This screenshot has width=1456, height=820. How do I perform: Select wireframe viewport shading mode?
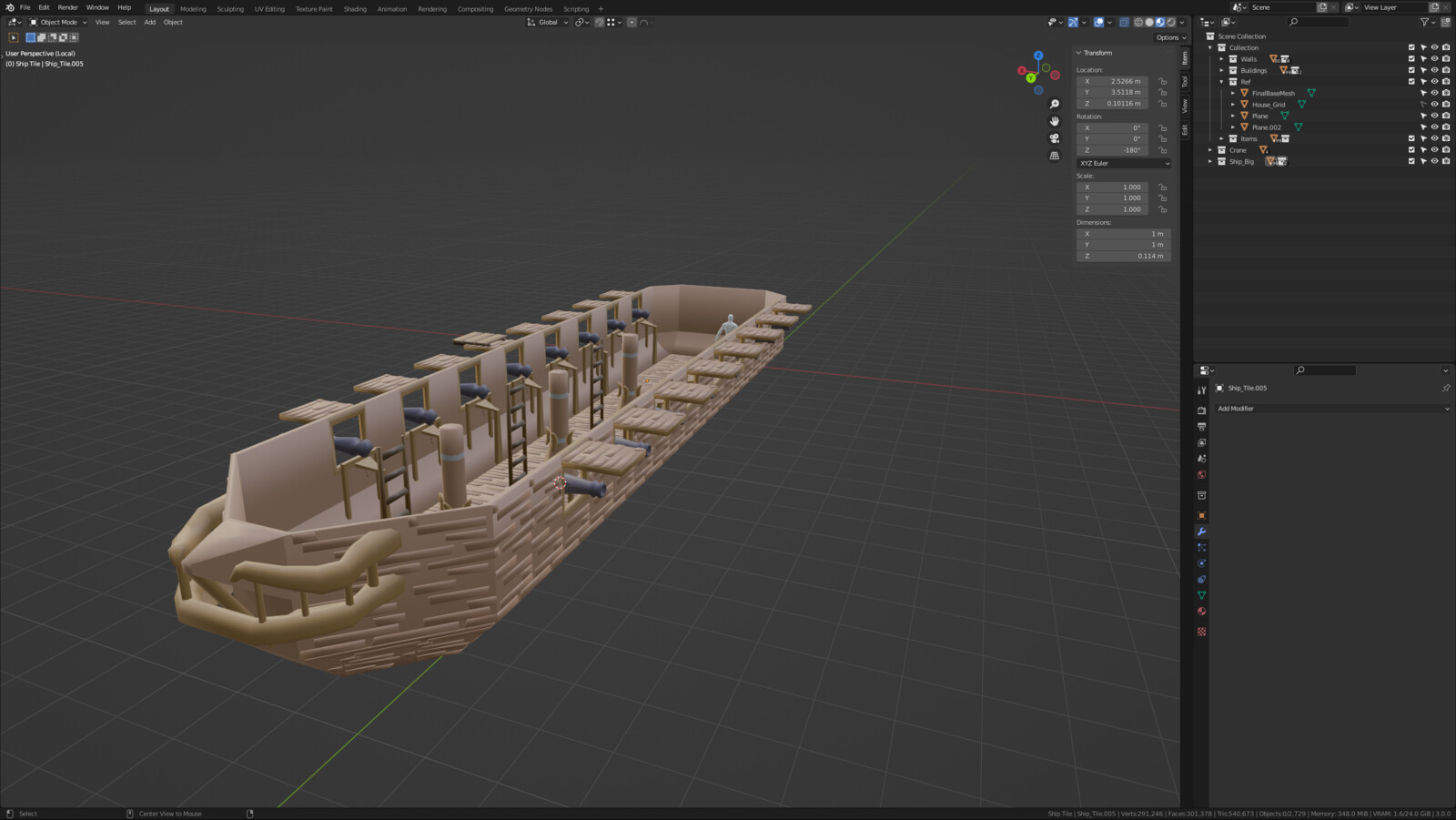click(1138, 22)
